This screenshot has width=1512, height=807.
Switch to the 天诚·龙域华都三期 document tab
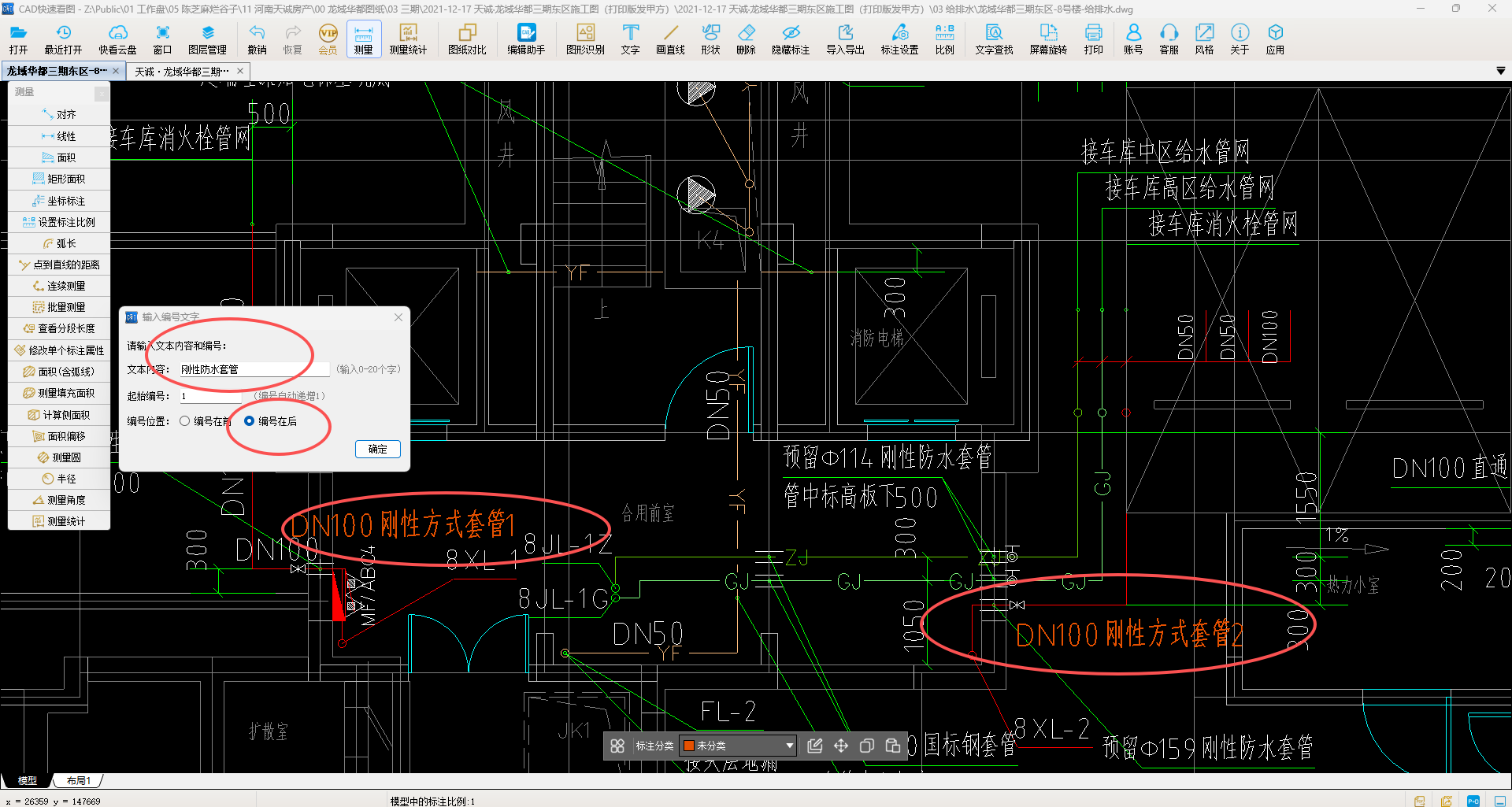click(182, 72)
